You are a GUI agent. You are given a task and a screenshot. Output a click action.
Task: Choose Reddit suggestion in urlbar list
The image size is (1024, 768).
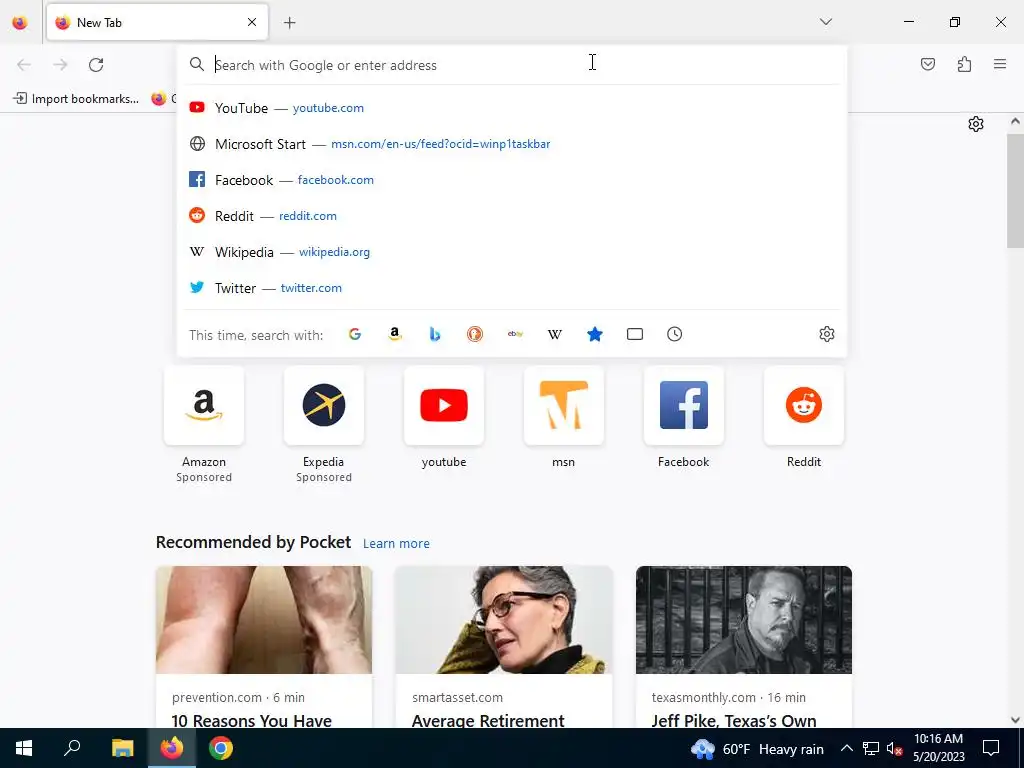tap(512, 216)
